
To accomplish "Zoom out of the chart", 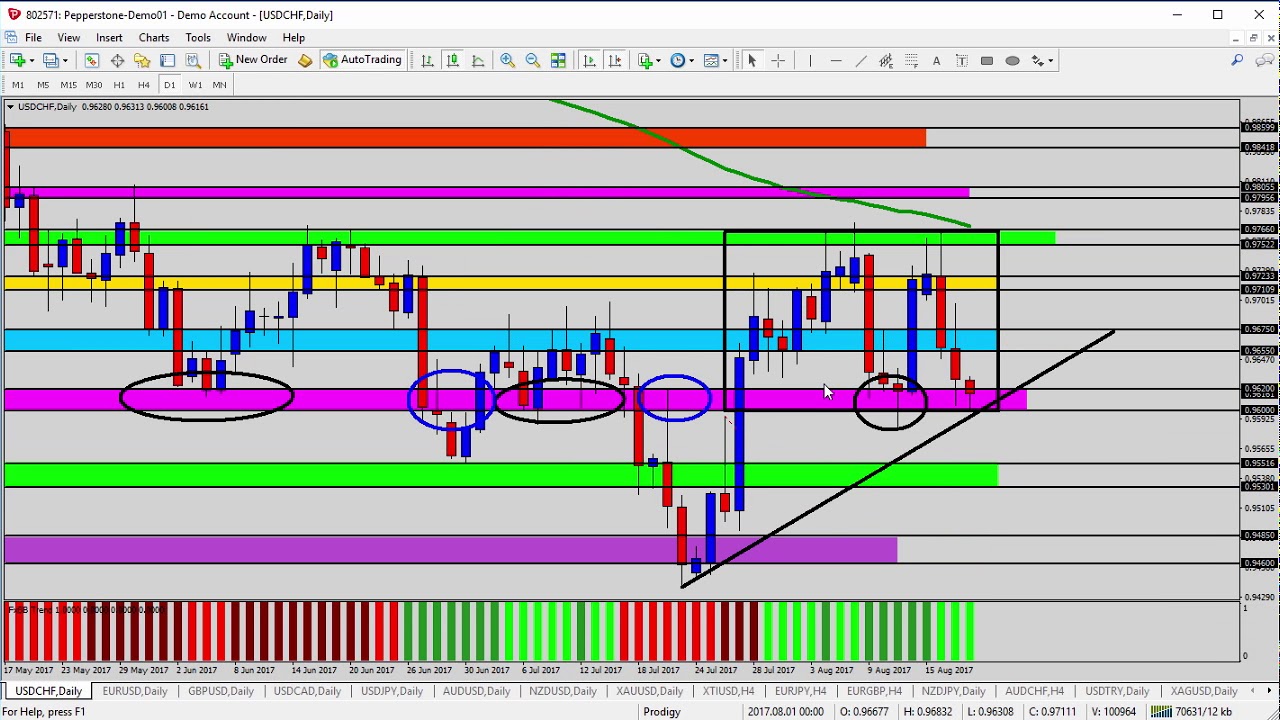I will [x=533, y=60].
